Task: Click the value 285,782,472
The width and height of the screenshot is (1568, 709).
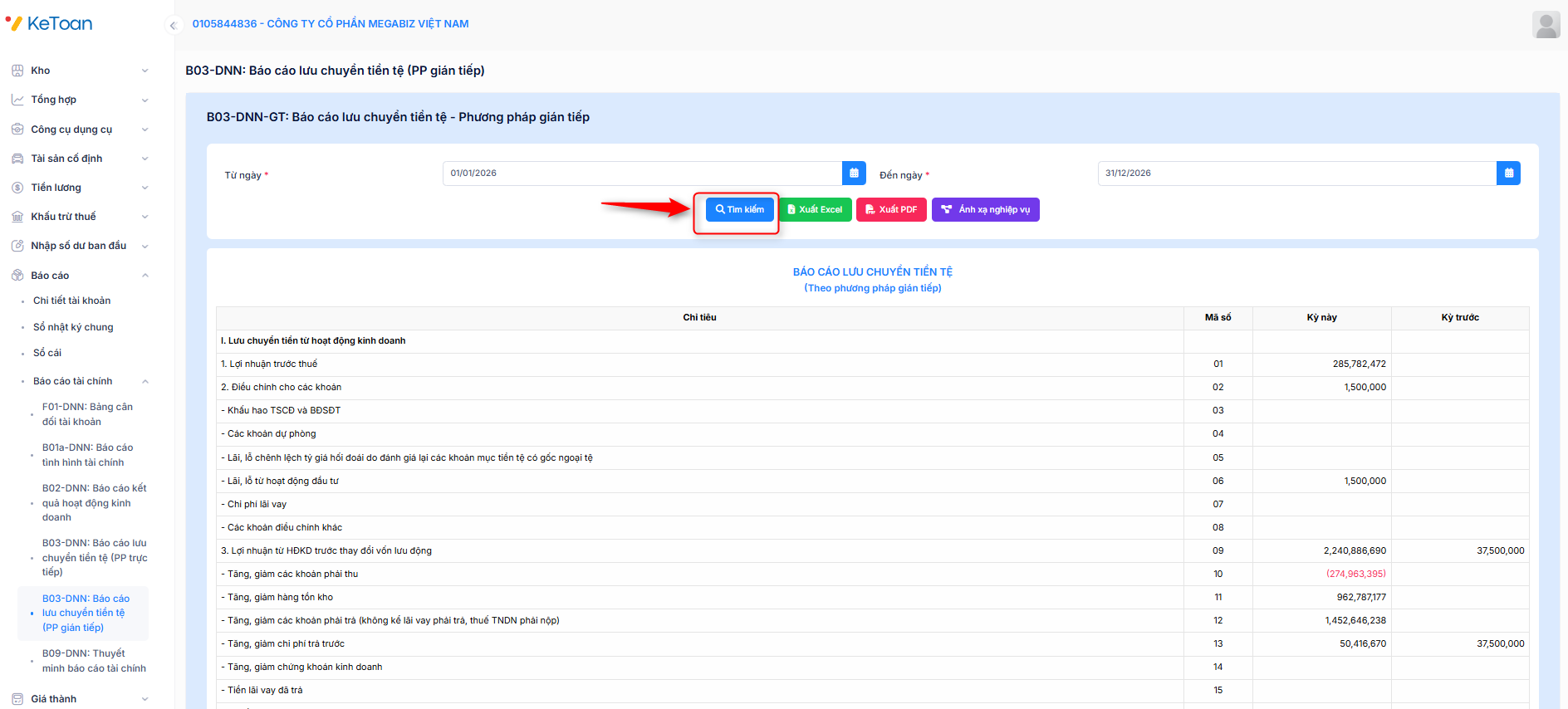Action: (1360, 364)
